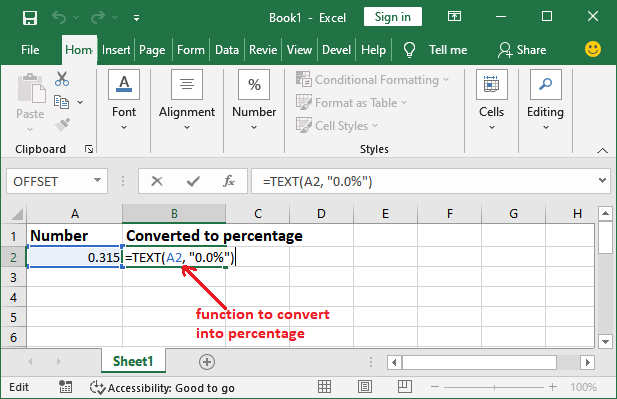Expand the Cells group
Viewport: 617px width, 399px height.
[x=491, y=100]
